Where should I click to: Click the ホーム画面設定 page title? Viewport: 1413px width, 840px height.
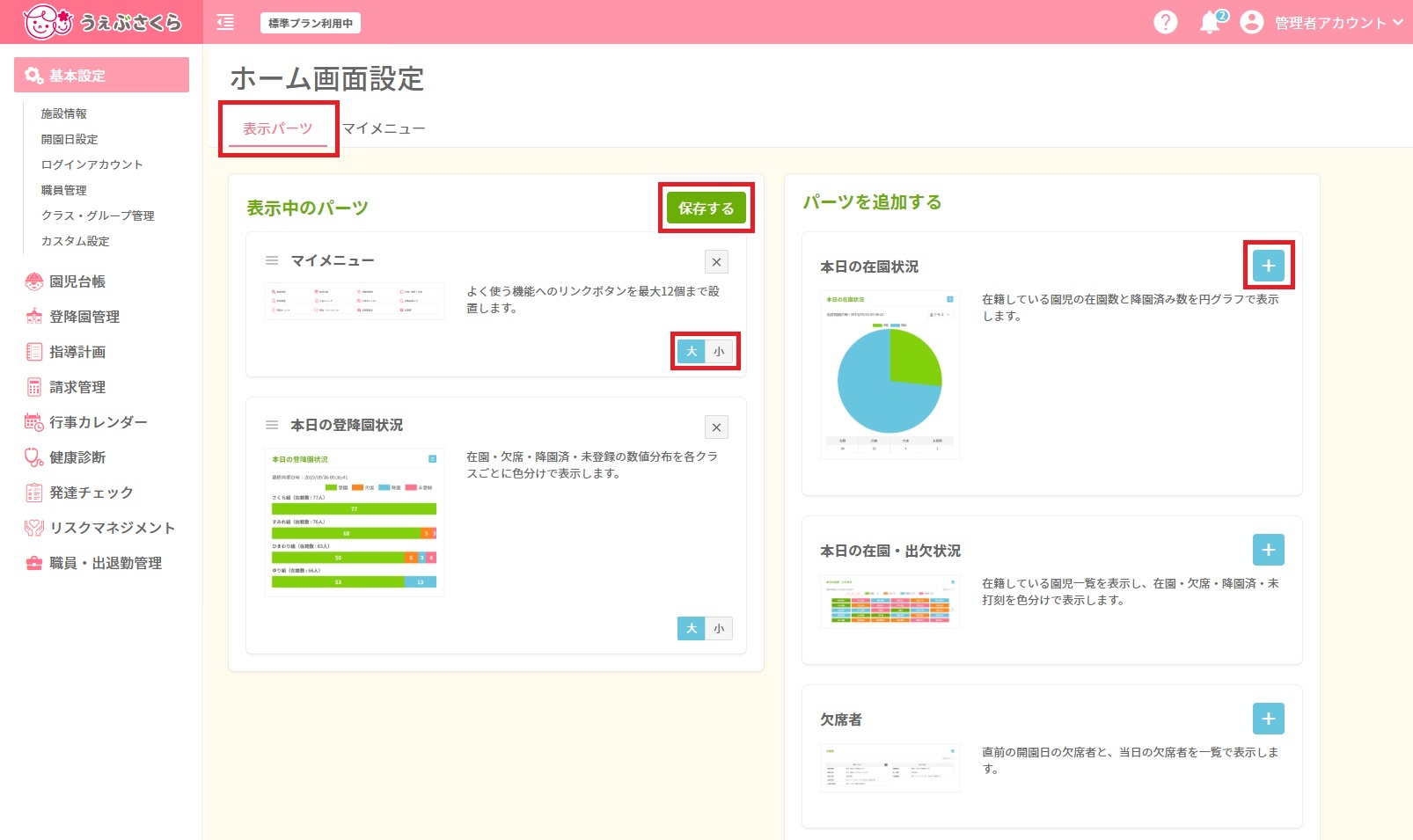coord(326,79)
